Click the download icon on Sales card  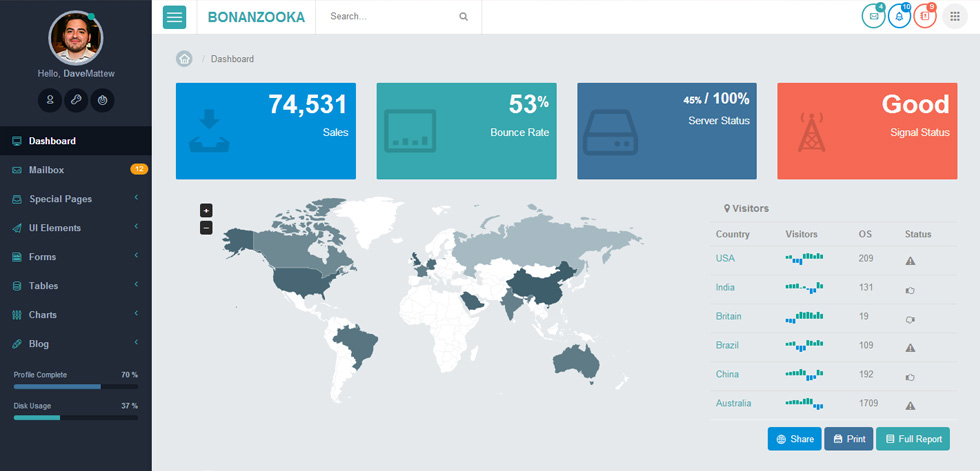click(209, 131)
